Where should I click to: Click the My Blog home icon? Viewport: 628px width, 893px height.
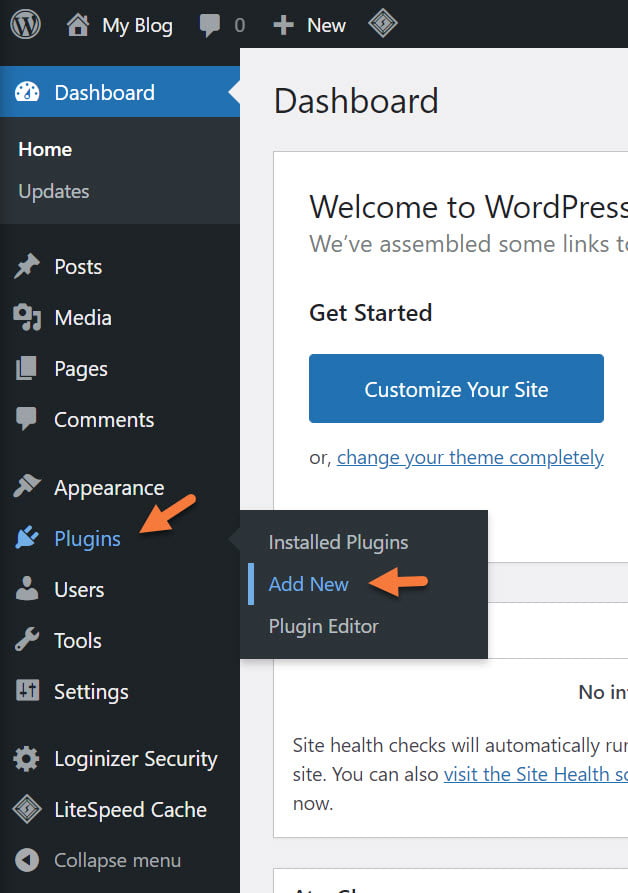coord(78,25)
